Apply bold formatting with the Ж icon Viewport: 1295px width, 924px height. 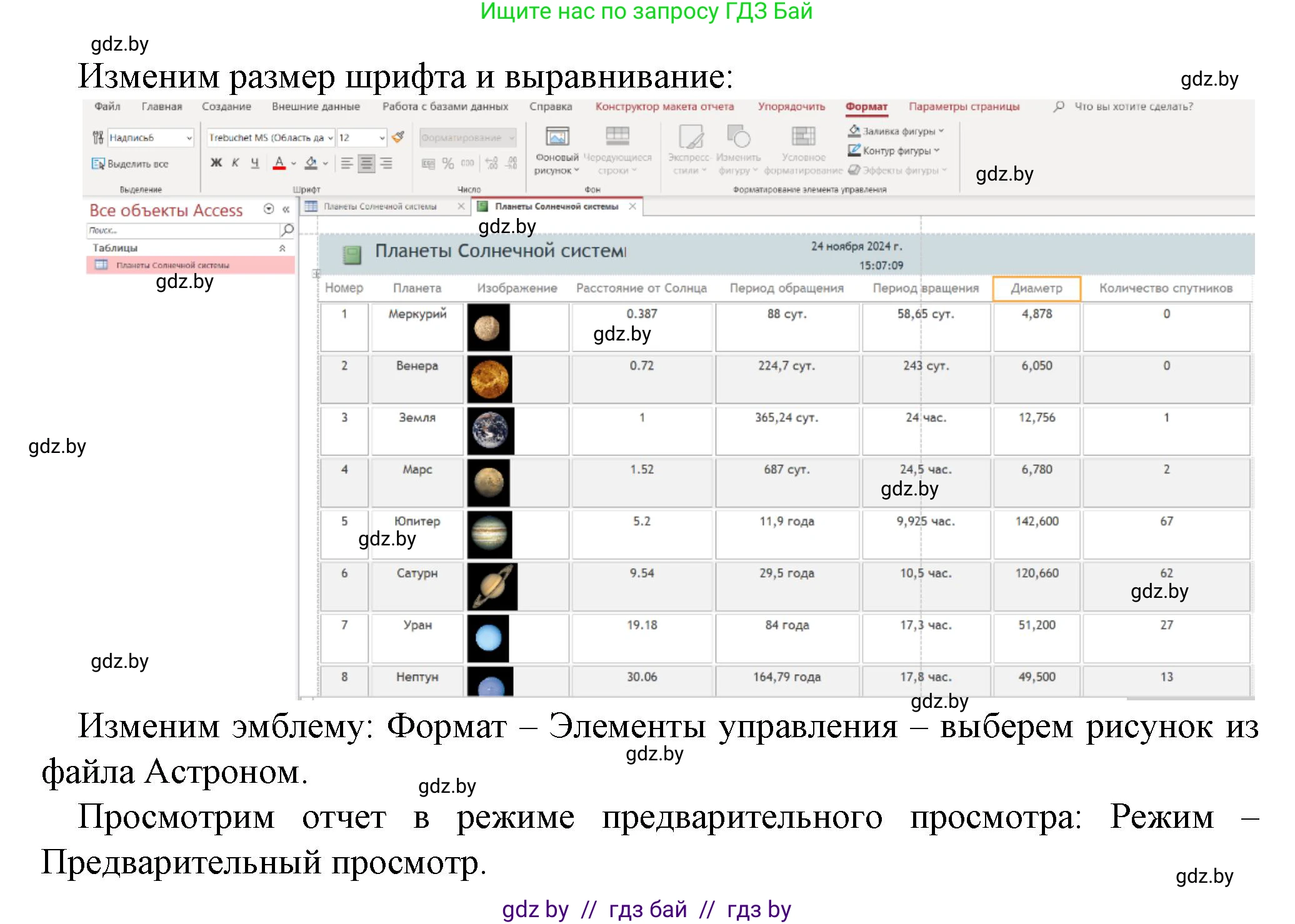pyautogui.click(x=217, y=164)
